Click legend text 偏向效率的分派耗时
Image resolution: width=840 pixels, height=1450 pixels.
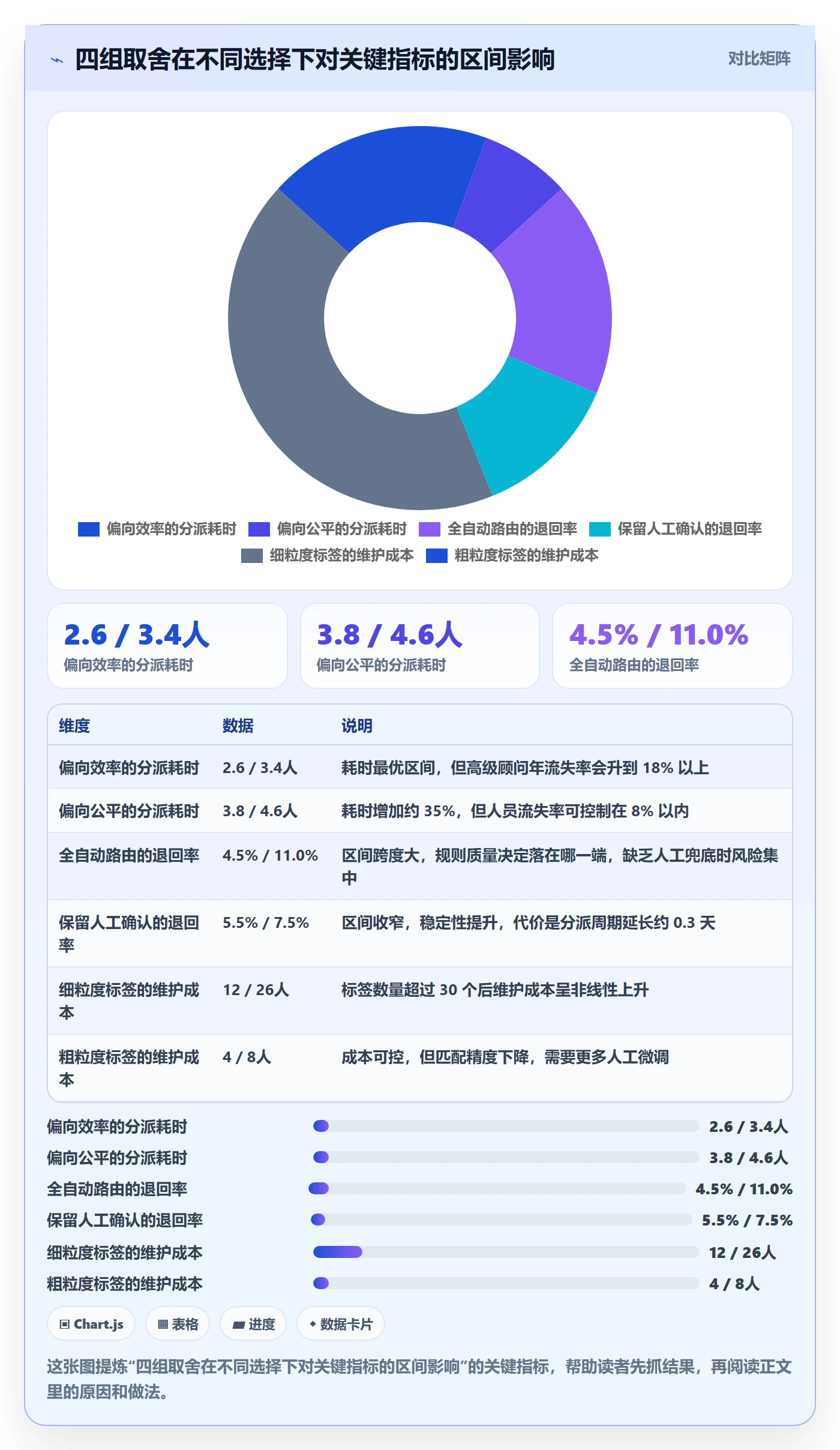(171, 529)
